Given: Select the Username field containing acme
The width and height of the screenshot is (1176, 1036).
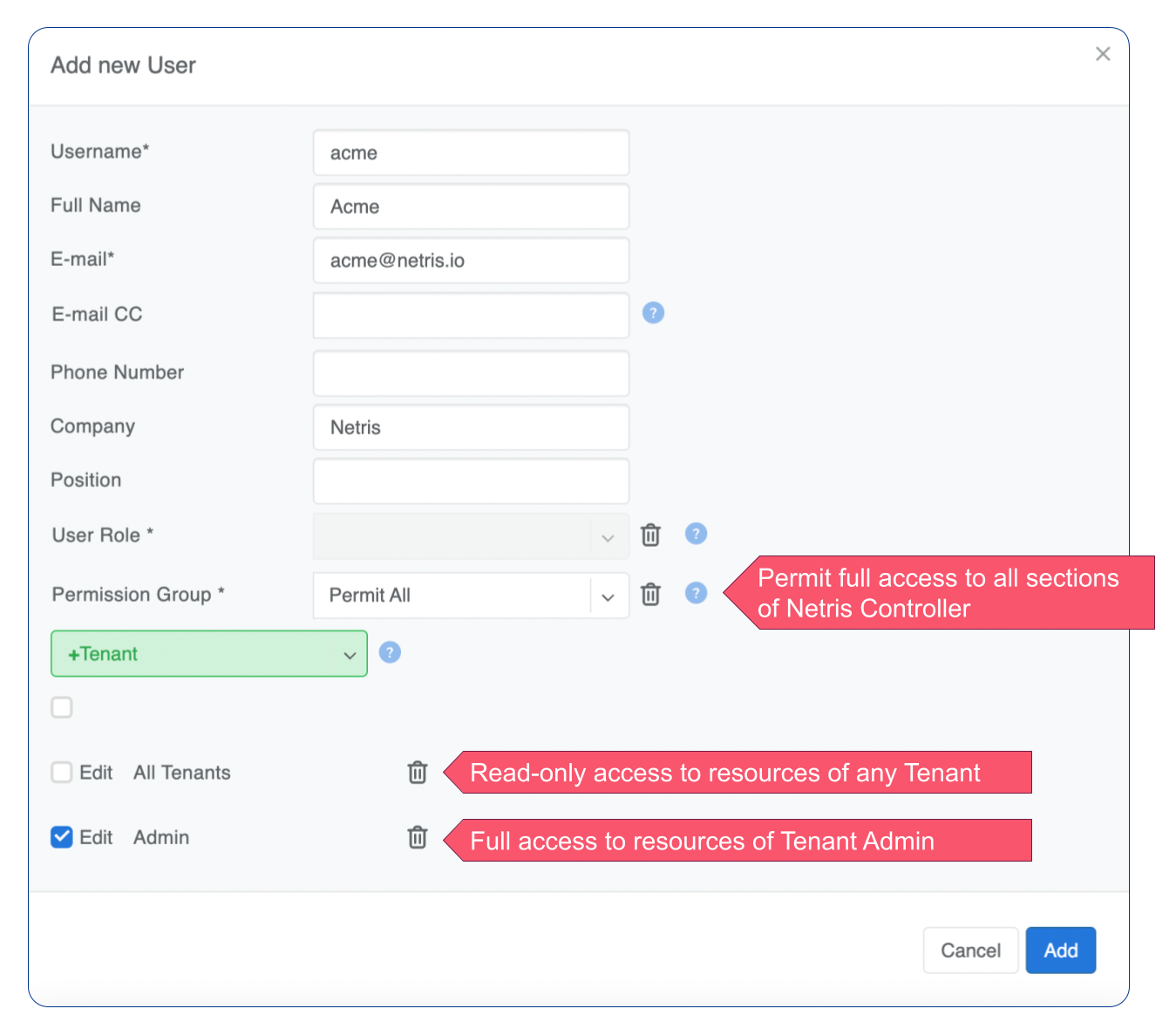Looking at the screenshot, I should coord(471,153).
